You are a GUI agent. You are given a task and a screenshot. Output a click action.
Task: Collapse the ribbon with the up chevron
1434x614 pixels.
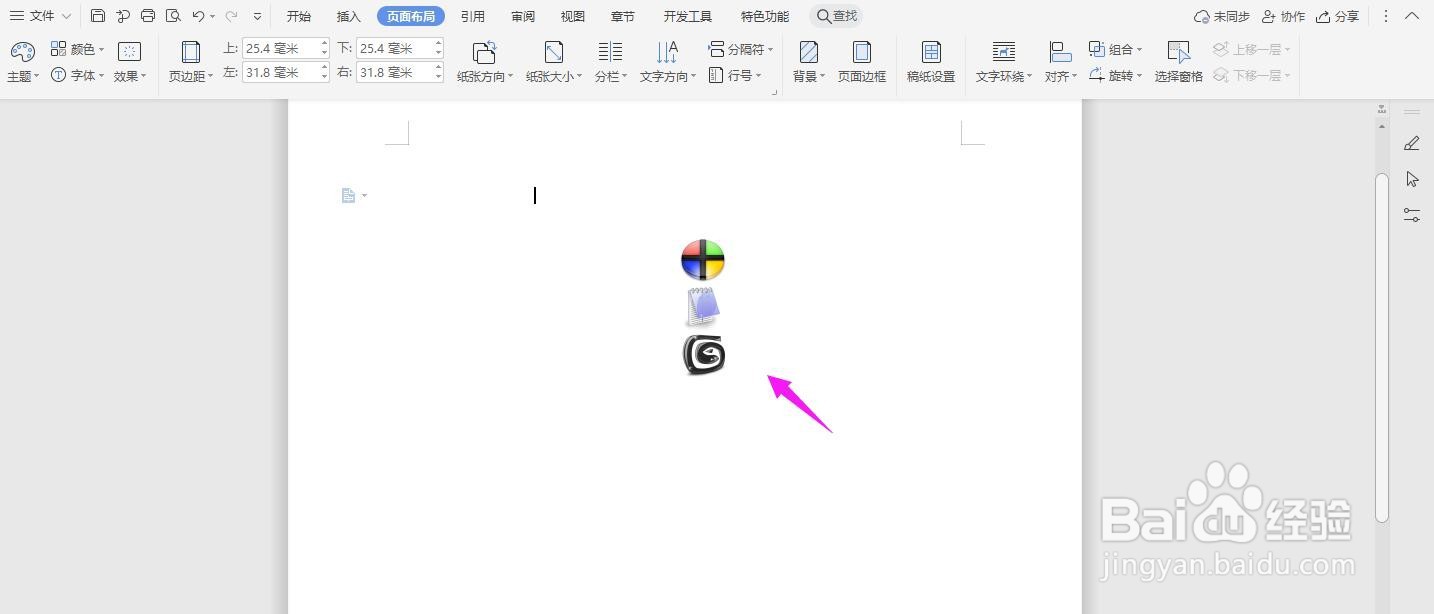point(1412,16)
